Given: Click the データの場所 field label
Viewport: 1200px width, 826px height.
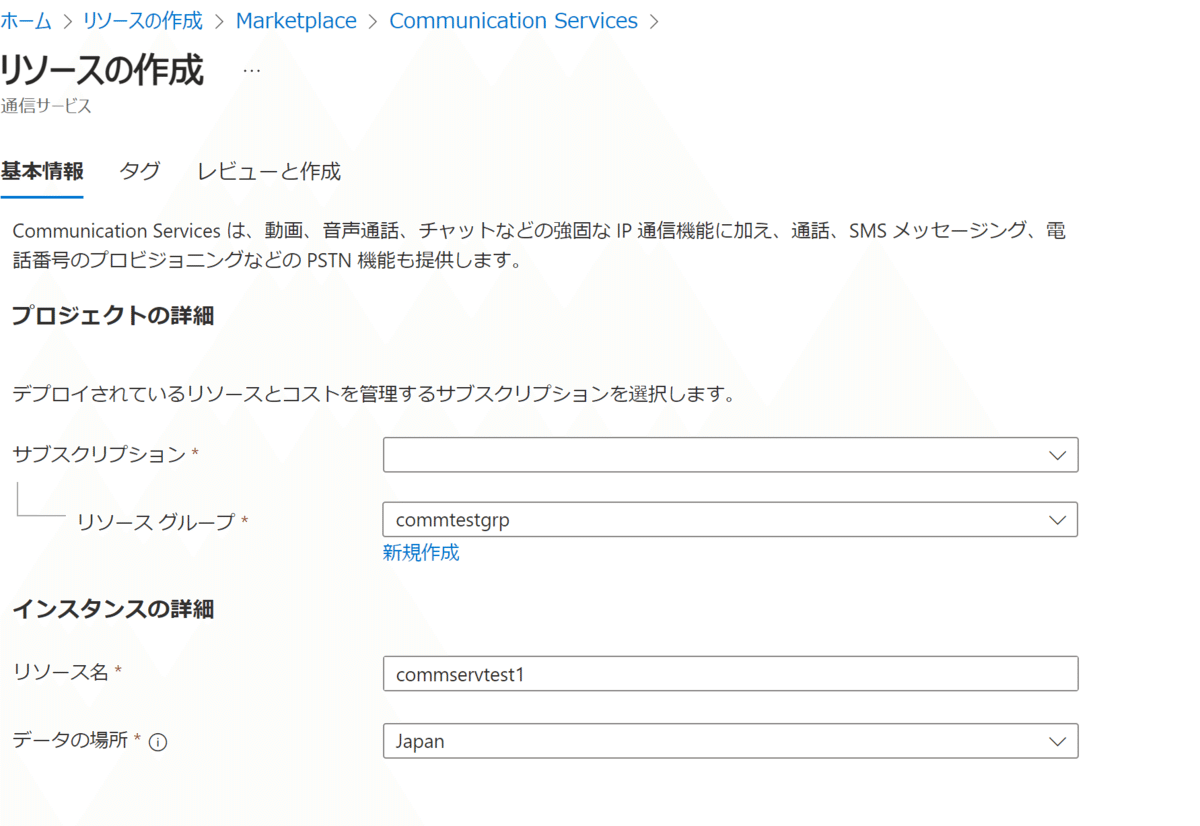Looking at the screenshot, I should point(70,740).
